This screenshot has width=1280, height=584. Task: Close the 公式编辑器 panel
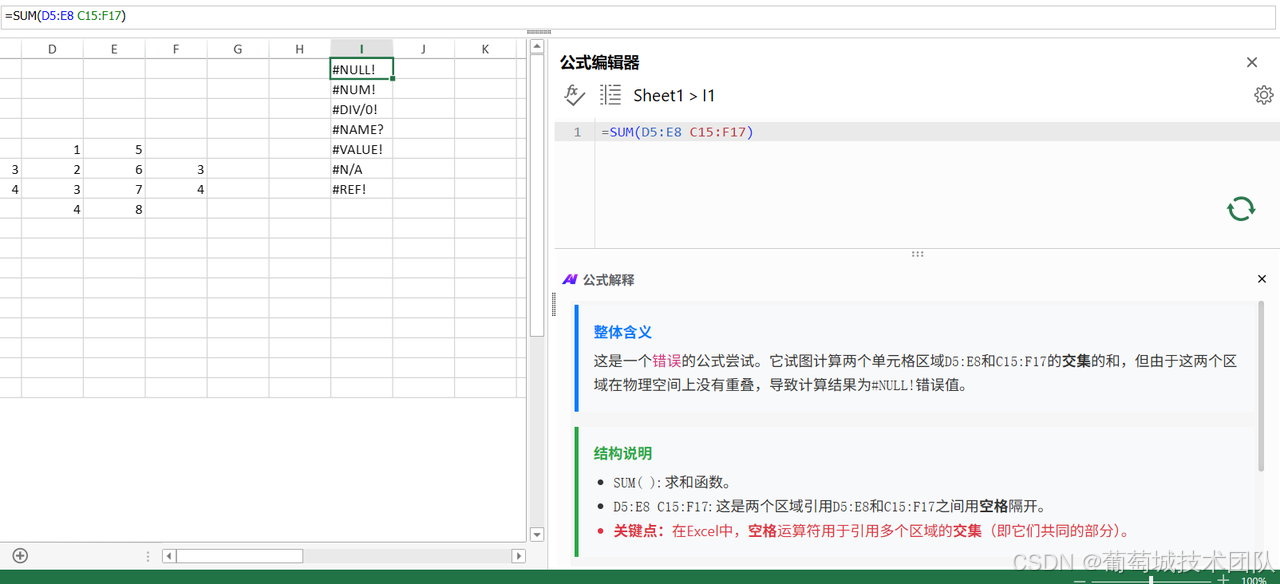[1251, 62]
